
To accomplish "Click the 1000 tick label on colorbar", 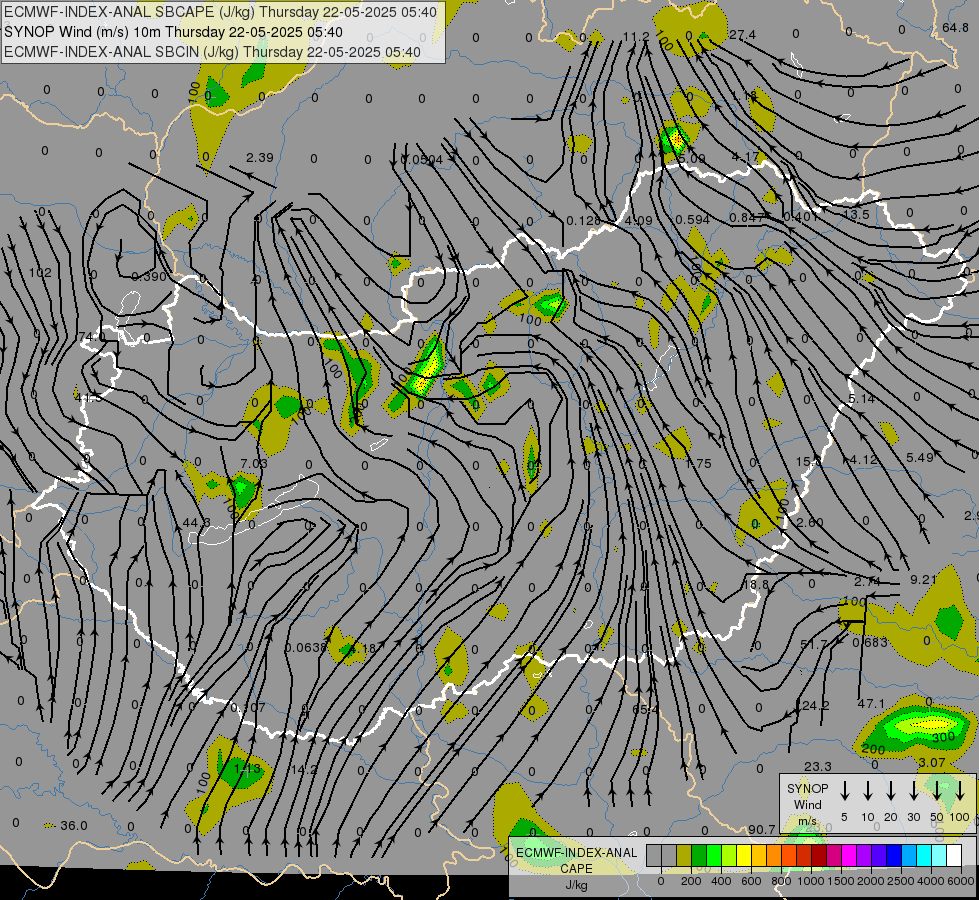I will pyautogui.click(x=810, y=881).
